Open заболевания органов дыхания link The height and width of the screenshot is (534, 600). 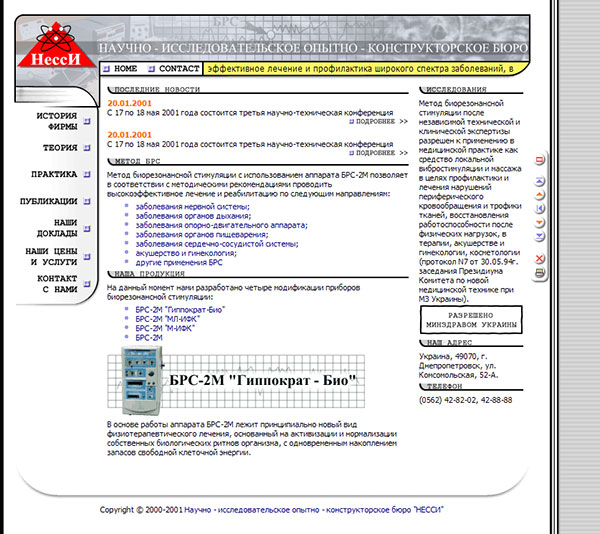(193, 216)
